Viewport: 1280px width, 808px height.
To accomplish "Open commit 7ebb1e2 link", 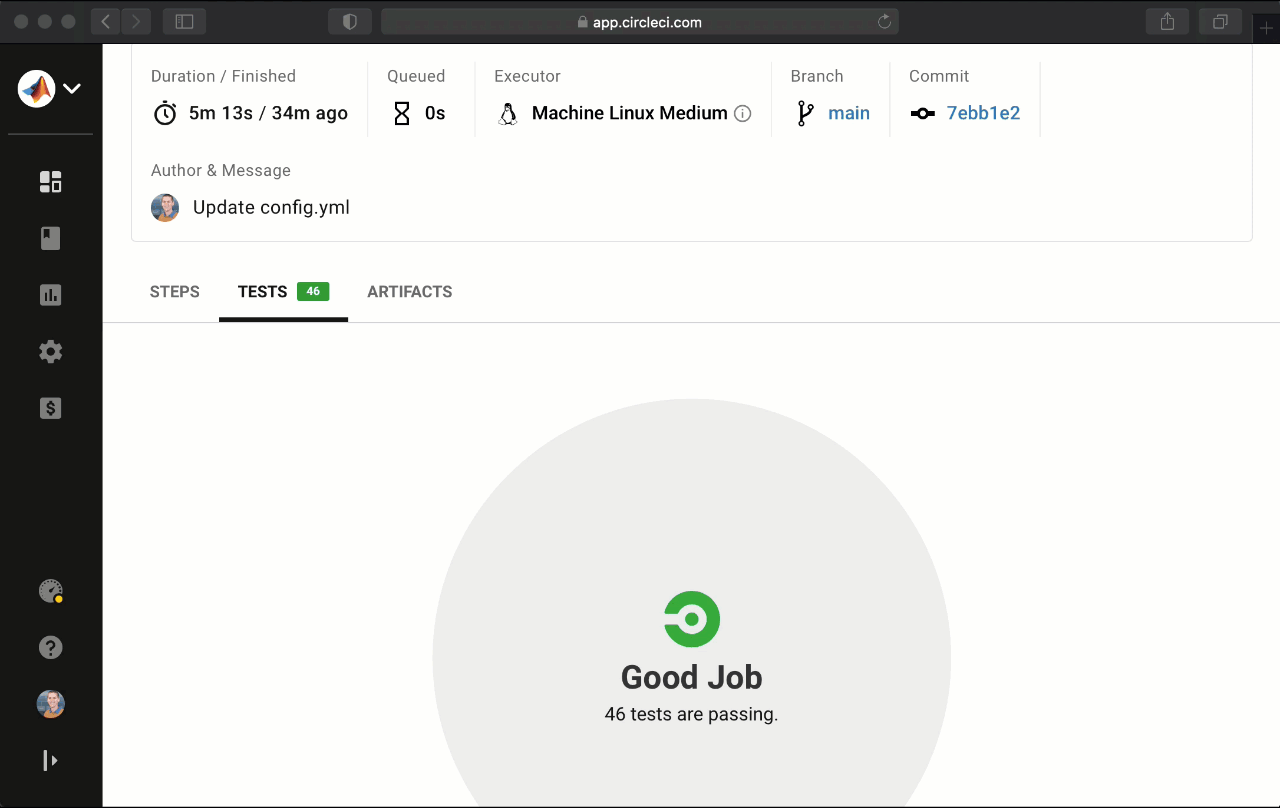I will pos(983,113).
